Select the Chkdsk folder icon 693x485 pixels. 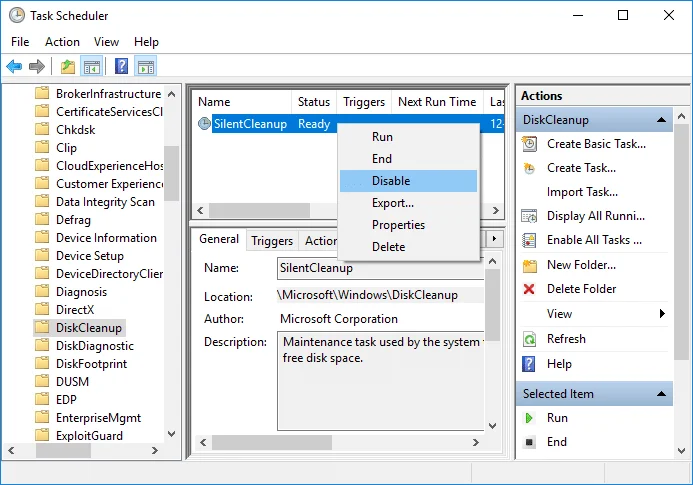[x=42, y=130]
